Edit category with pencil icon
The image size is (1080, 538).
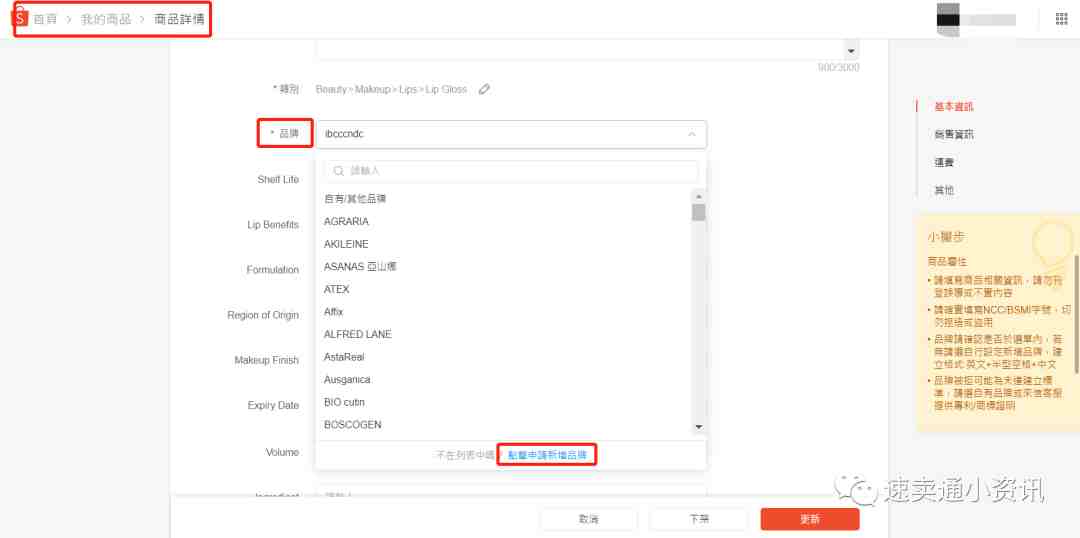point(484,89)
